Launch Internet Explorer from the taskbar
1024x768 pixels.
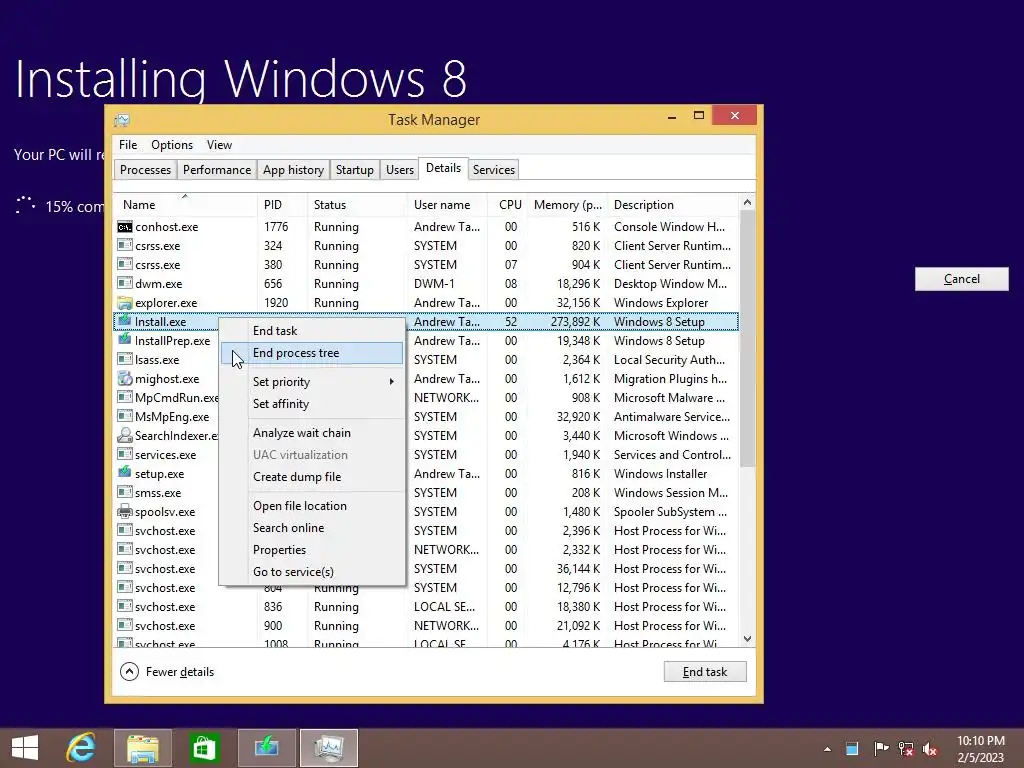point(81,748)
